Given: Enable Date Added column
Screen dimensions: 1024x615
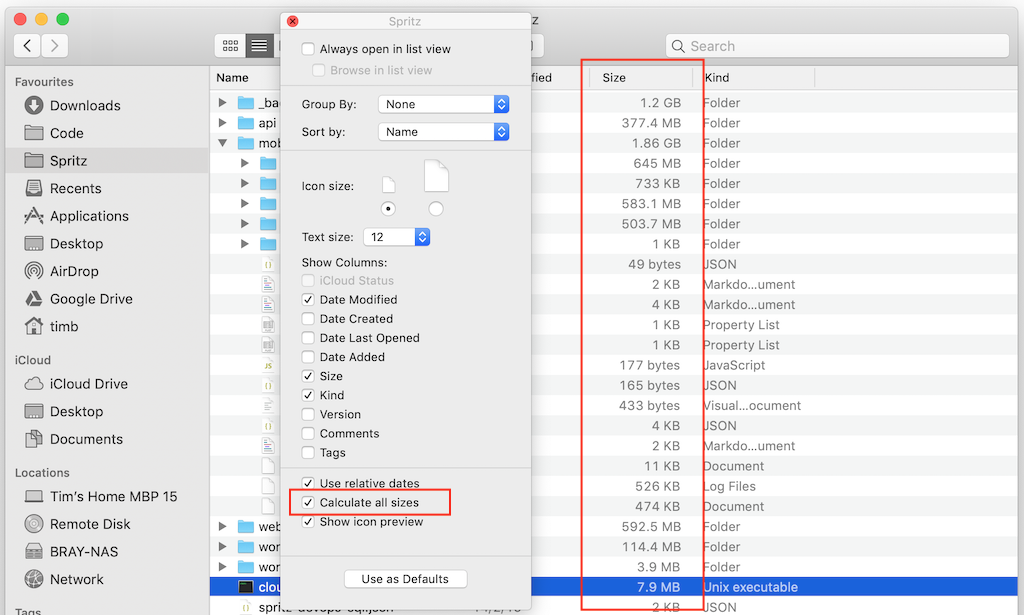Looking at the screenshot, I should point(308,357).
